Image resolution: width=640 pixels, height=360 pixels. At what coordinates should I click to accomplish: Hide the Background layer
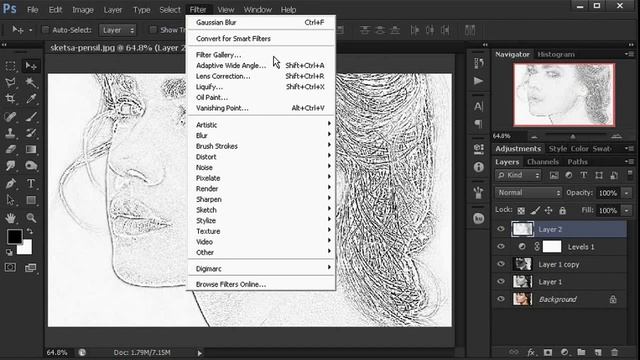pyautogui.click(x=501, y=299)
